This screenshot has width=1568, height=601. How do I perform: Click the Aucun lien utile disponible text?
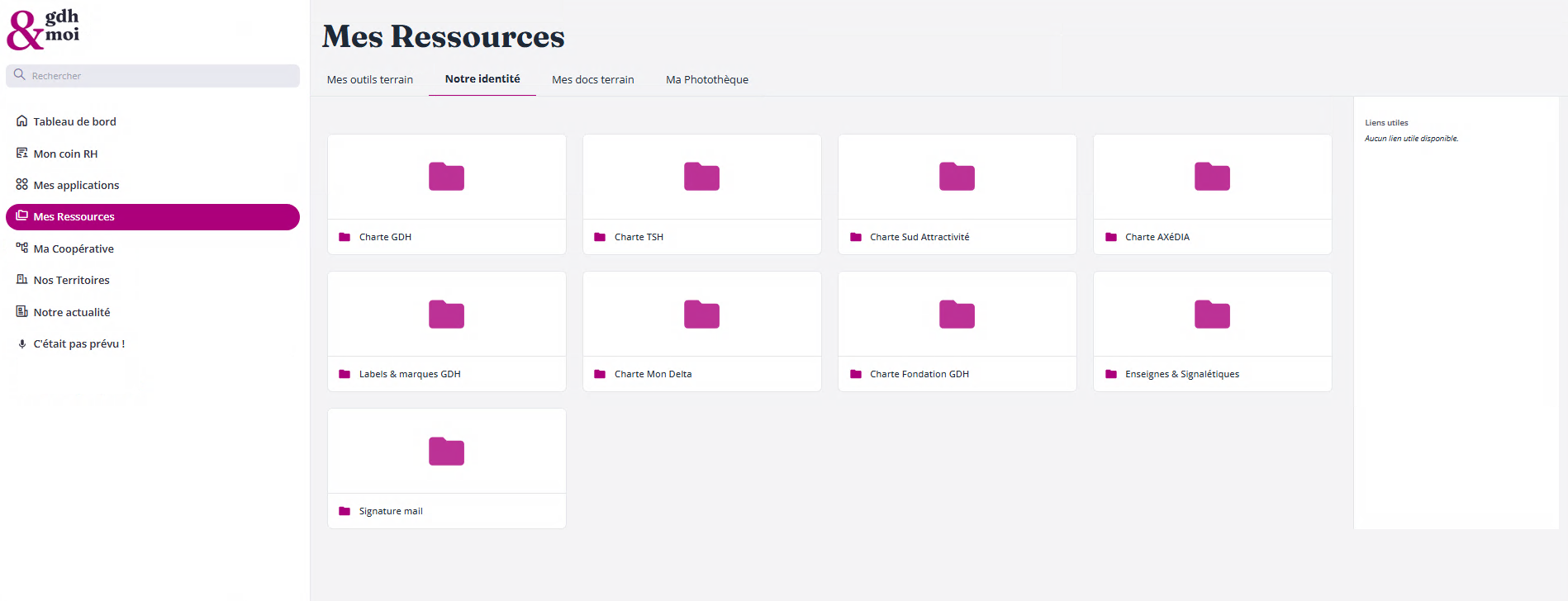tap(1411, 139)
